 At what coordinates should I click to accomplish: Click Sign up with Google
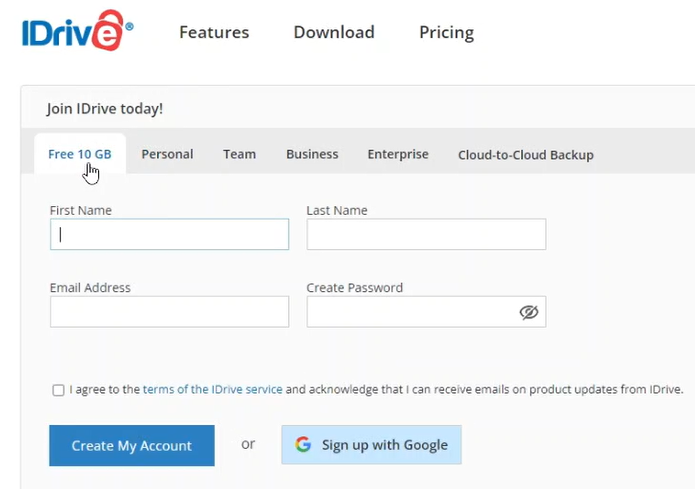point(371,445)
